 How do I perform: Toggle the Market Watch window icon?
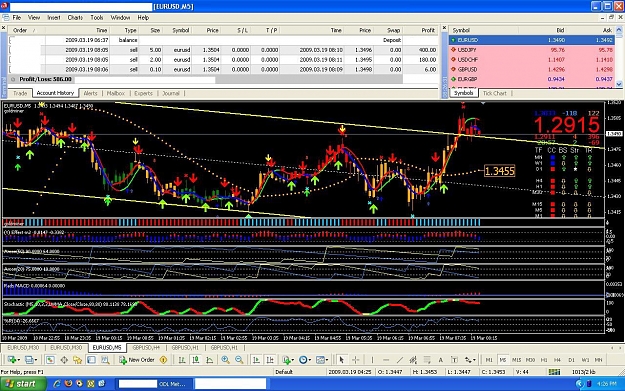(50, 360)
